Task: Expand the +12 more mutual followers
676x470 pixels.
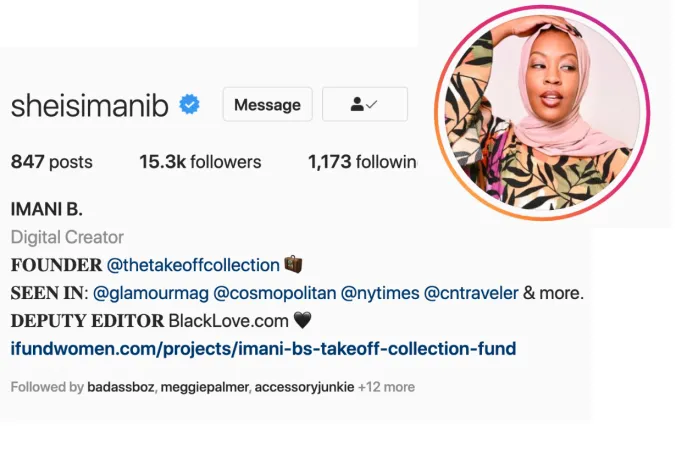Action: [x=386, y=387]
